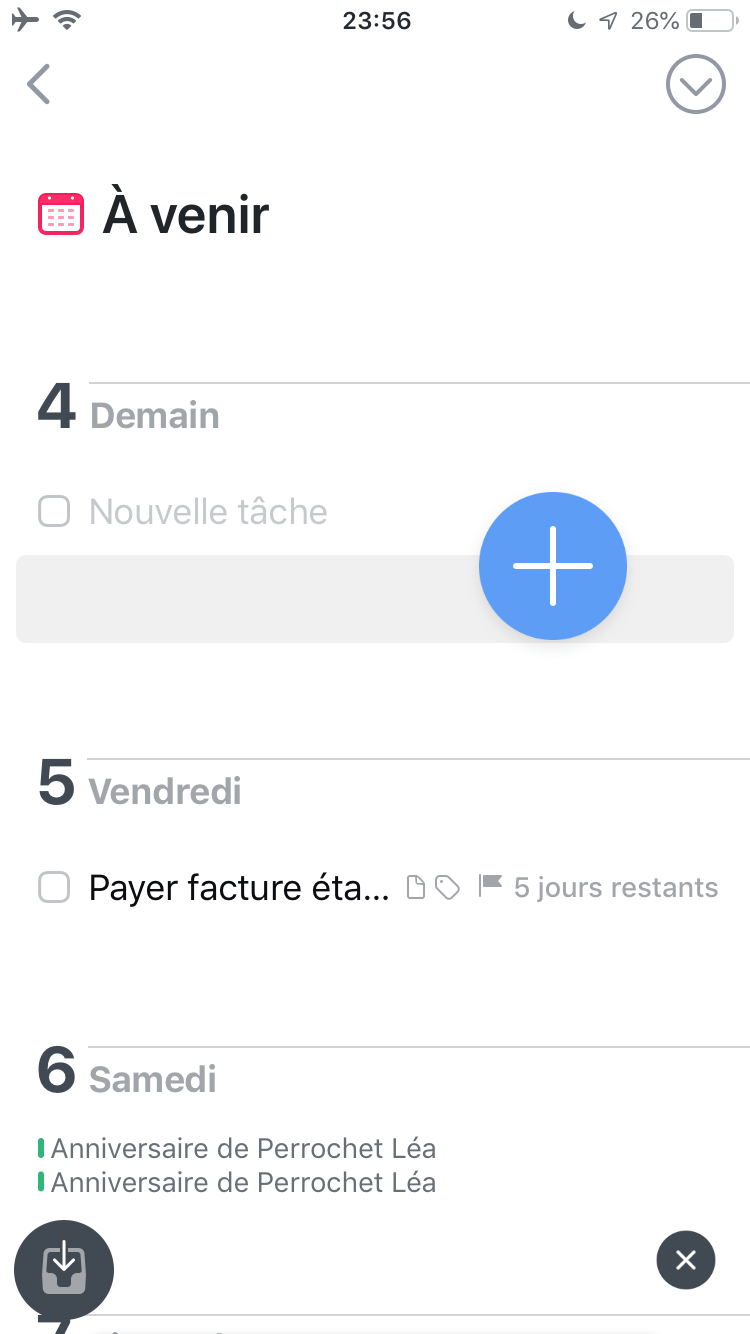
Task: Mark Payer facture éta... as complete
Action: [x=54, y=887]
